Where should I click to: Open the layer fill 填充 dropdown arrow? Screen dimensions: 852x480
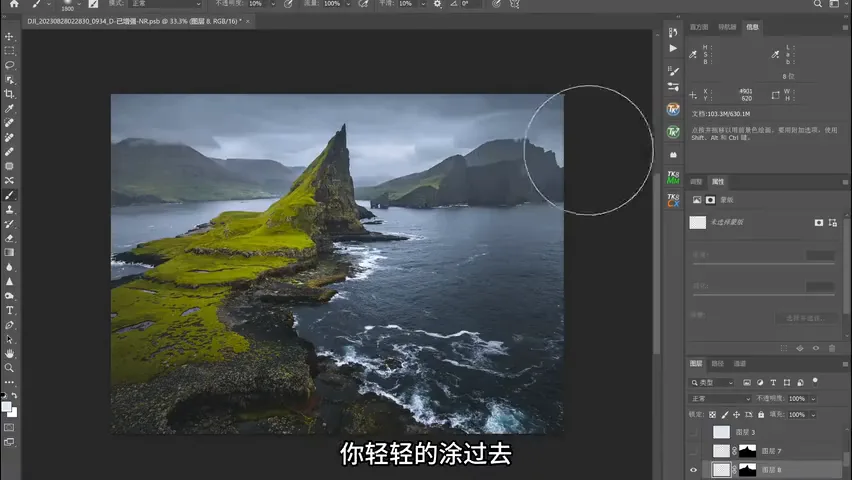[813, 415]
